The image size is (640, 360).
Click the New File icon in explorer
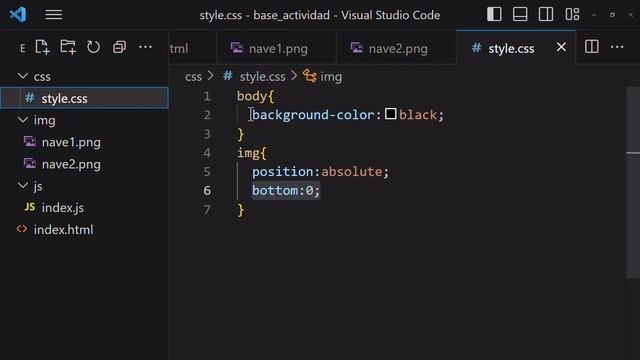pyautogui.click(x=42, y=47)
